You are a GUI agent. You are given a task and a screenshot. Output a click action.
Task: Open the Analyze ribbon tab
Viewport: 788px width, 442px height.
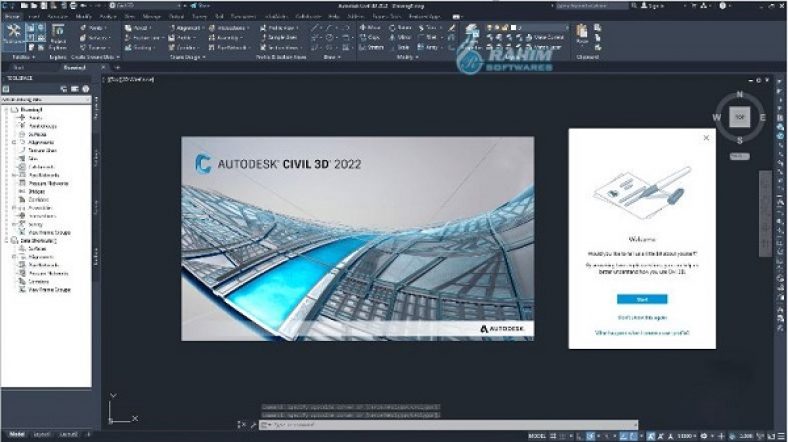tap(108, 17)
